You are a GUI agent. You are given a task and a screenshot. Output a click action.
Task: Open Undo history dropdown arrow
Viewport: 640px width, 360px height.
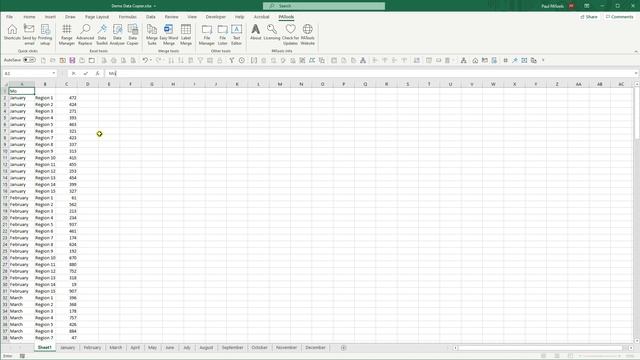(151, 60)
